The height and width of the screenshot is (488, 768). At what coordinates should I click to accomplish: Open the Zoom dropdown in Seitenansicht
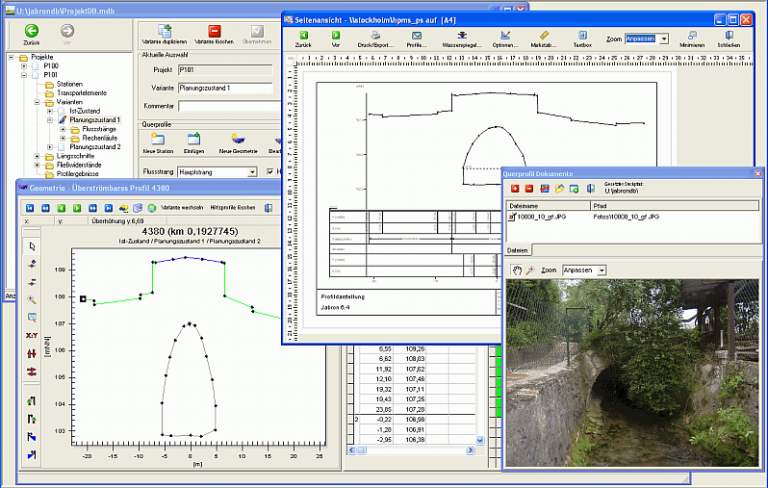[x=663, y=38]
